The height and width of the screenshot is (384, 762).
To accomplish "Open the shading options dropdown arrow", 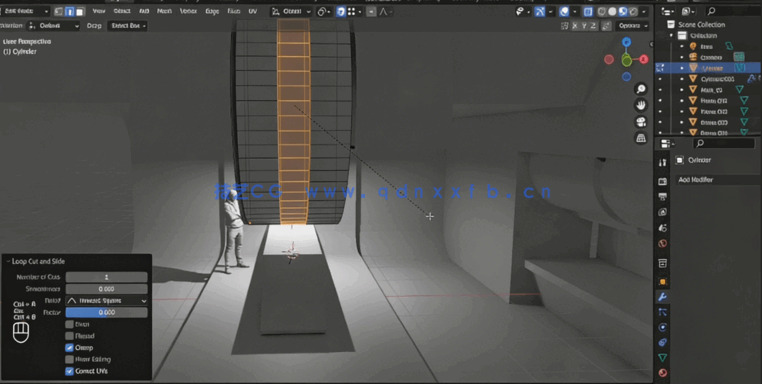I will click(x=644, y=11).
